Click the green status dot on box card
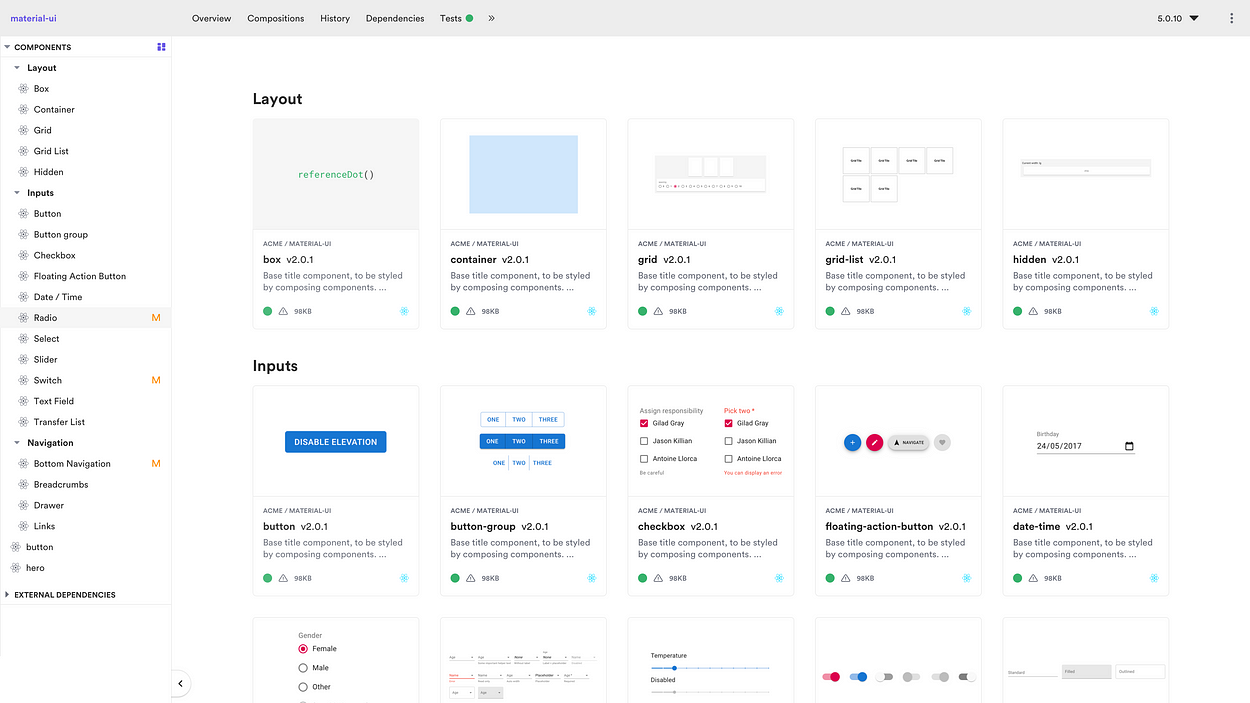This screenshot has width=1250, height=703. tap(268, 311)
